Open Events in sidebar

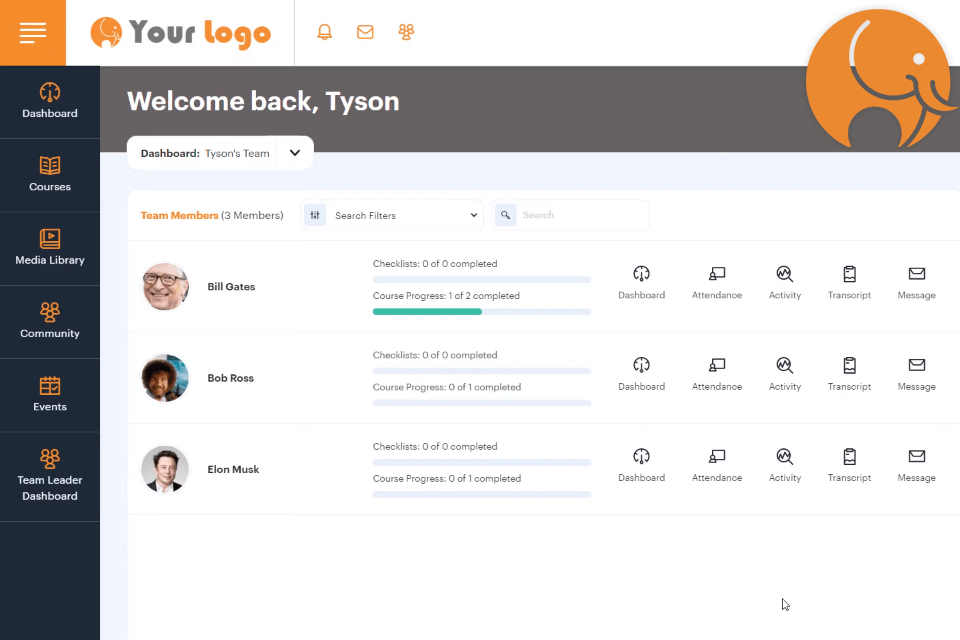[x=50, y=396]
